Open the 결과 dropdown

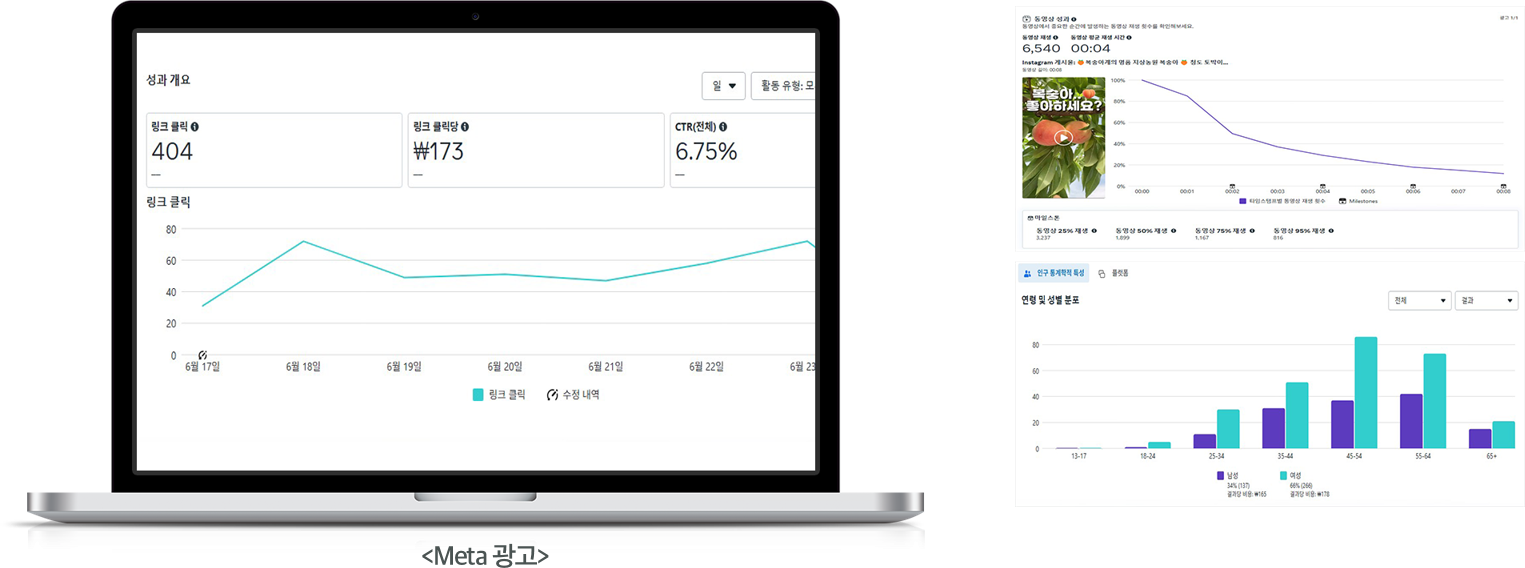1487,300
